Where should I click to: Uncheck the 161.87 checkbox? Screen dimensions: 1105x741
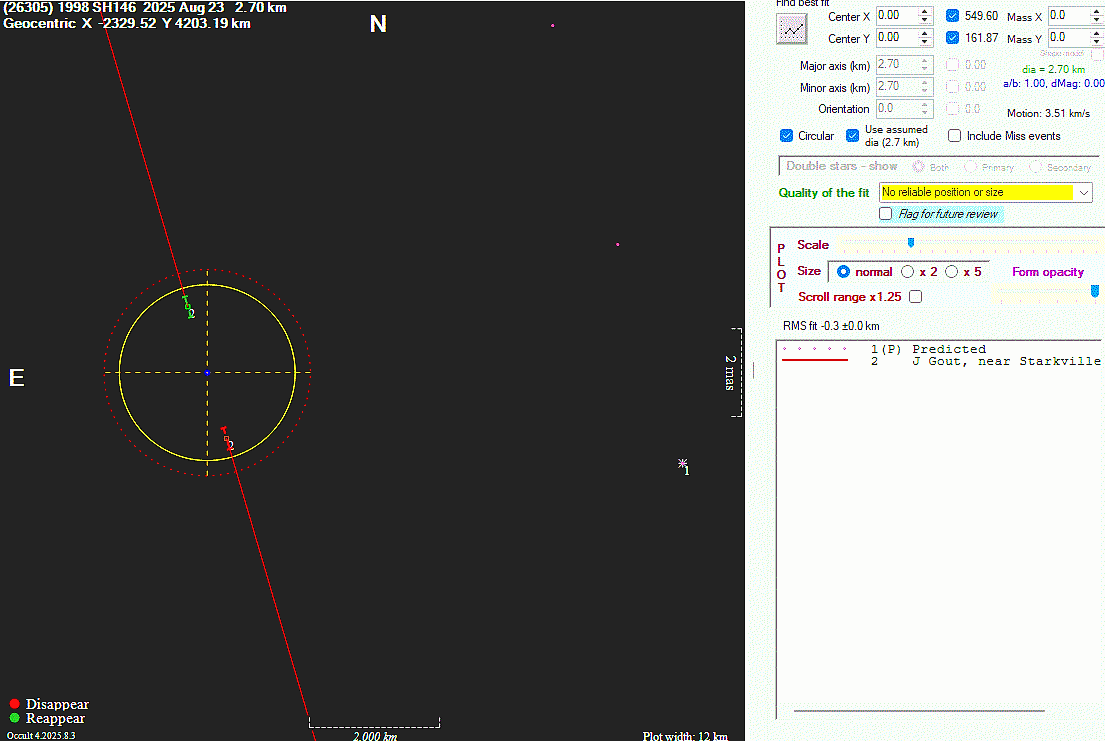[x=952, y=37]
